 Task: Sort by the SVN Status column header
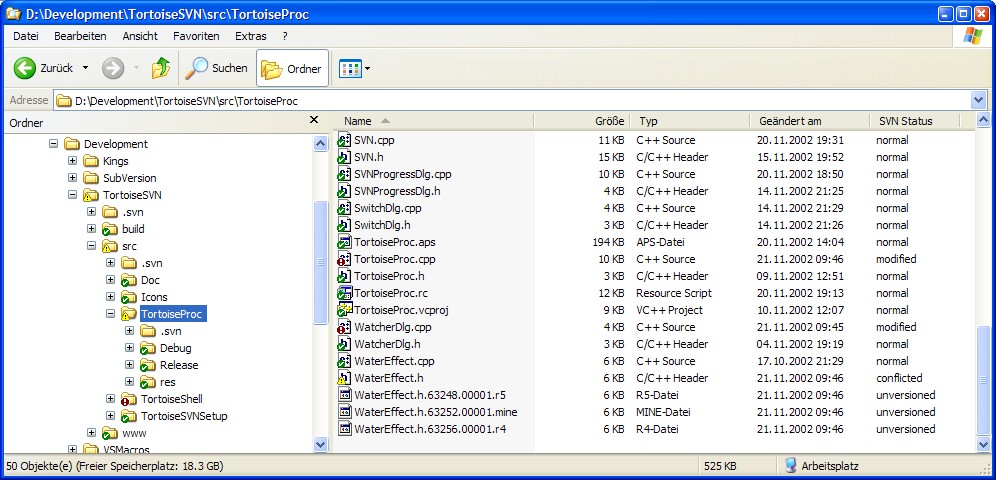pos(914,121)
